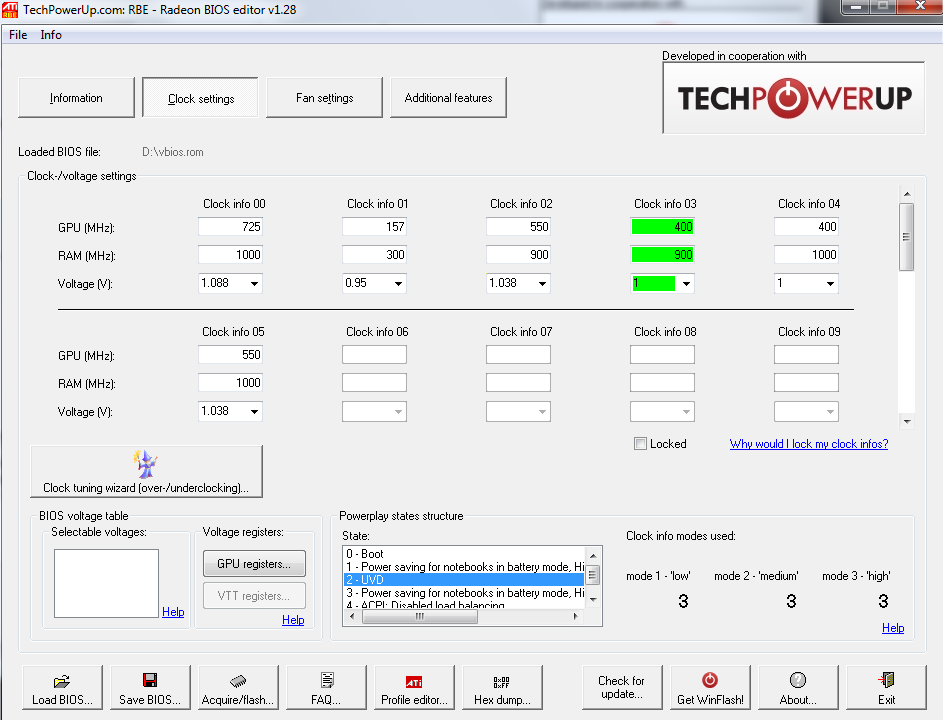This screenshot has height=720, width=943.
Task: Click the Clock info 00 GPU MHz field
Action: click(x=230, y=227)
